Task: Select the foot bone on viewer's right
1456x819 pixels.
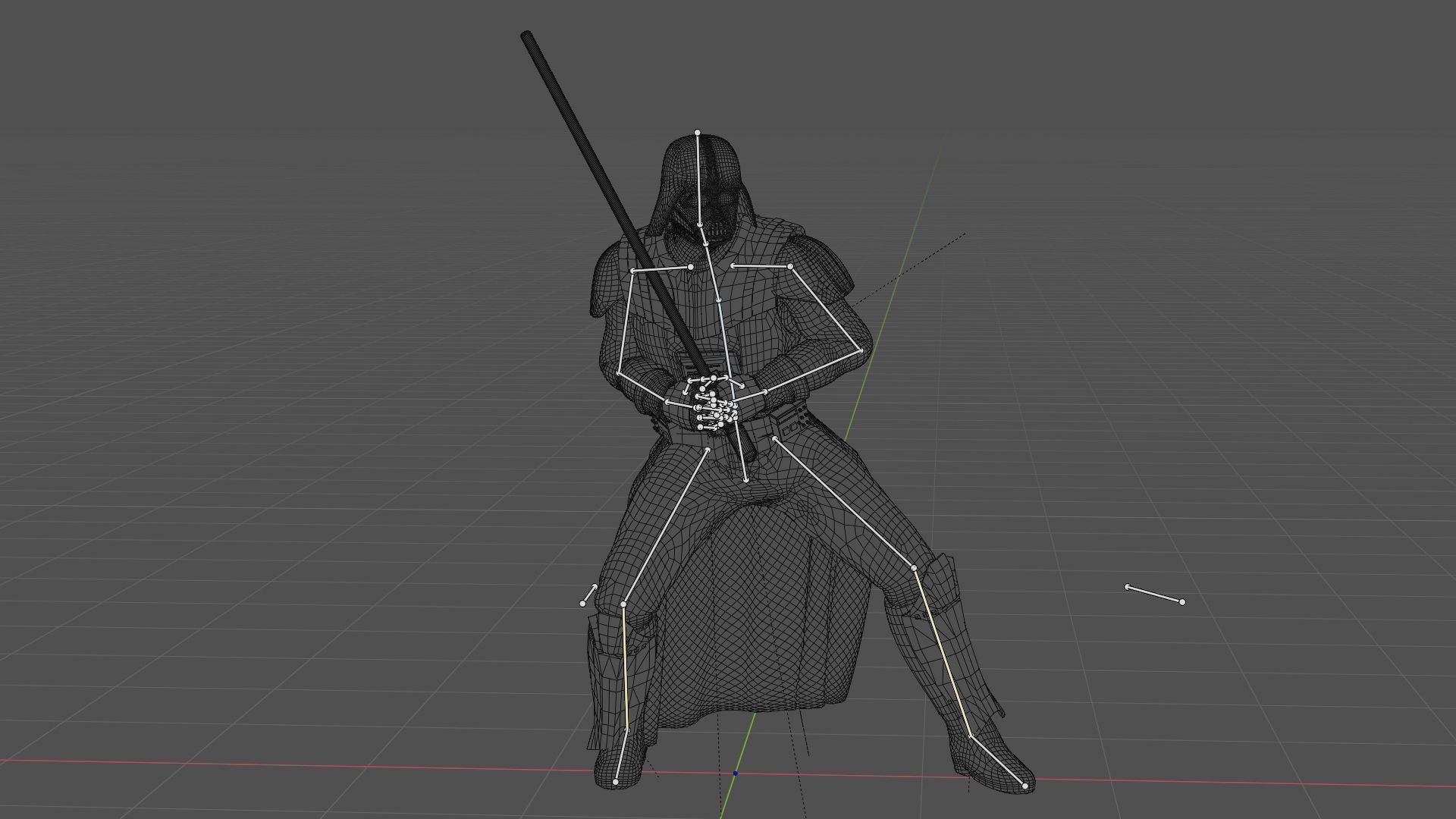Action: (x=998, y=761)
